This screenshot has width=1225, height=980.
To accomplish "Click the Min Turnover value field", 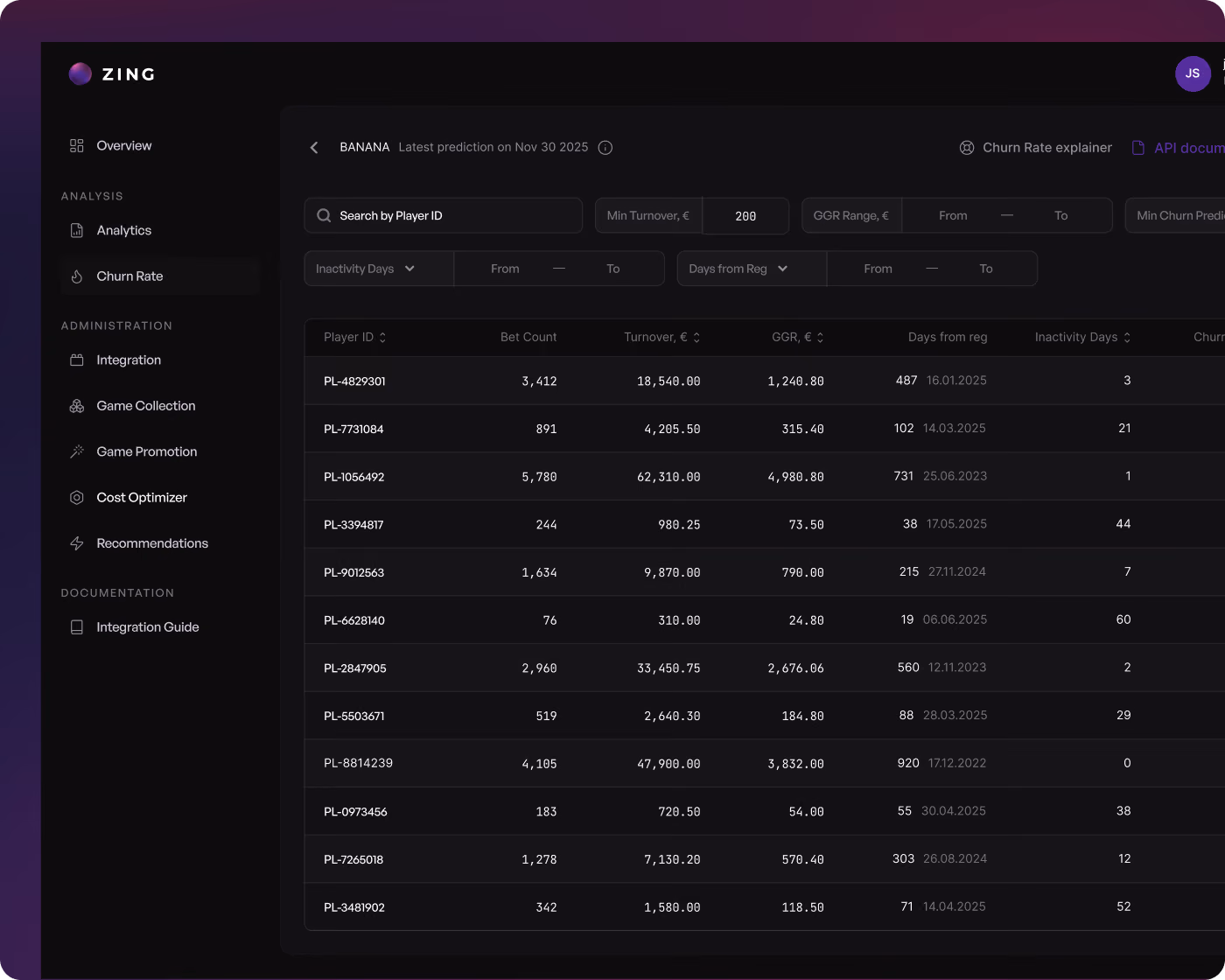I will click(745, 216).
